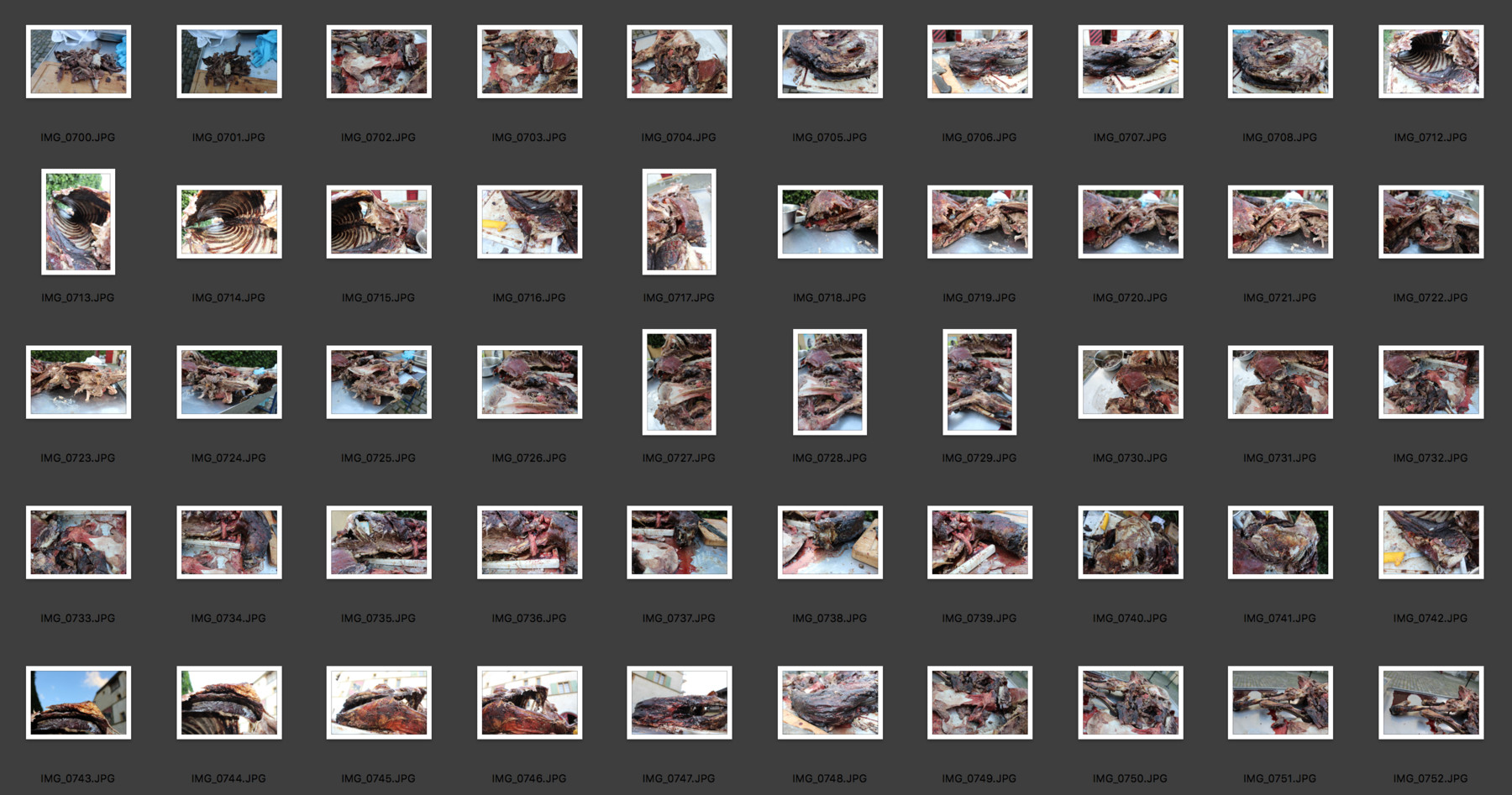This screenshot has height=795, width=1512.
Task: Select the IMG_0700.JPG image thumbnail
Action: (78, 61)
